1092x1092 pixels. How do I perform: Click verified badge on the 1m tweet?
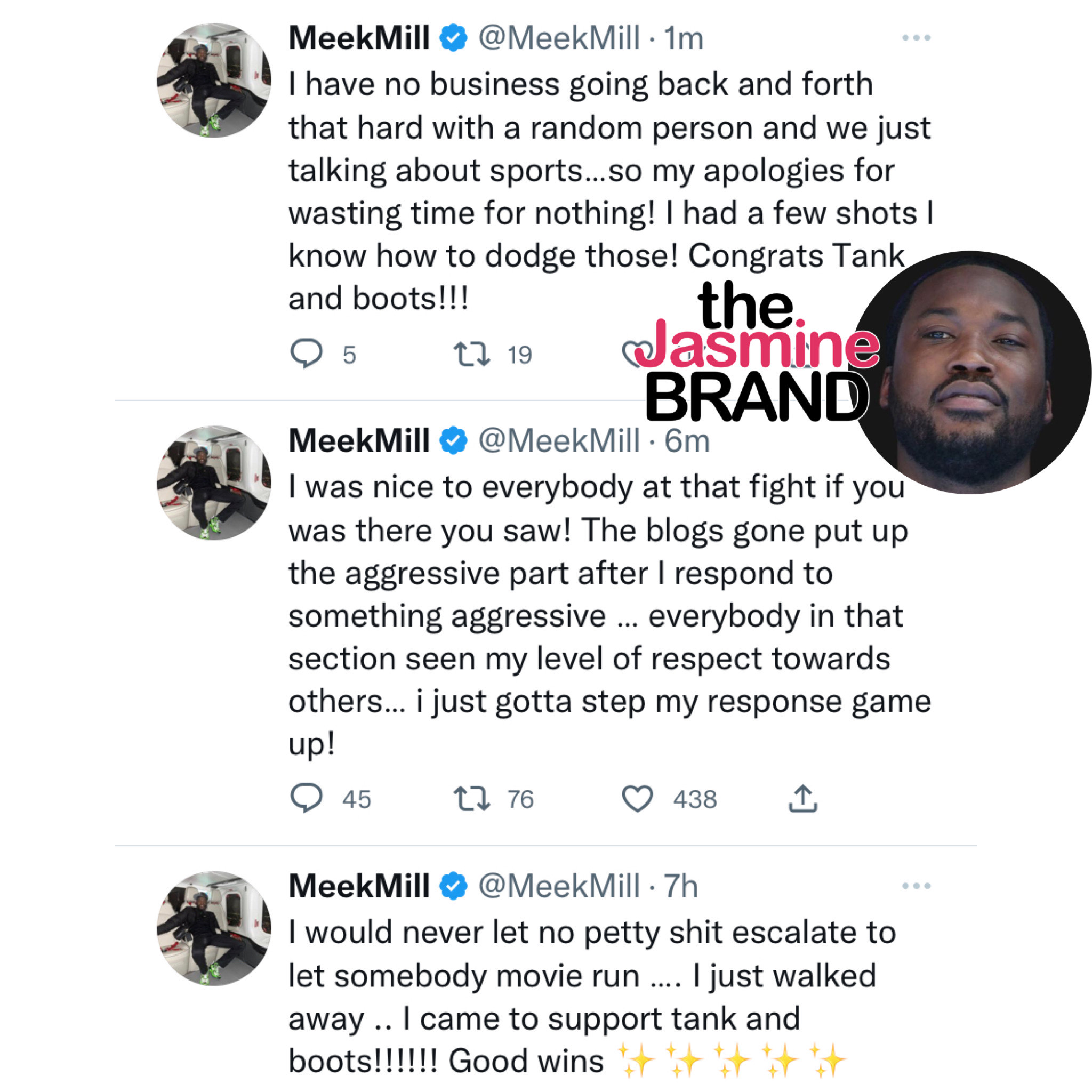click(453, 38)
